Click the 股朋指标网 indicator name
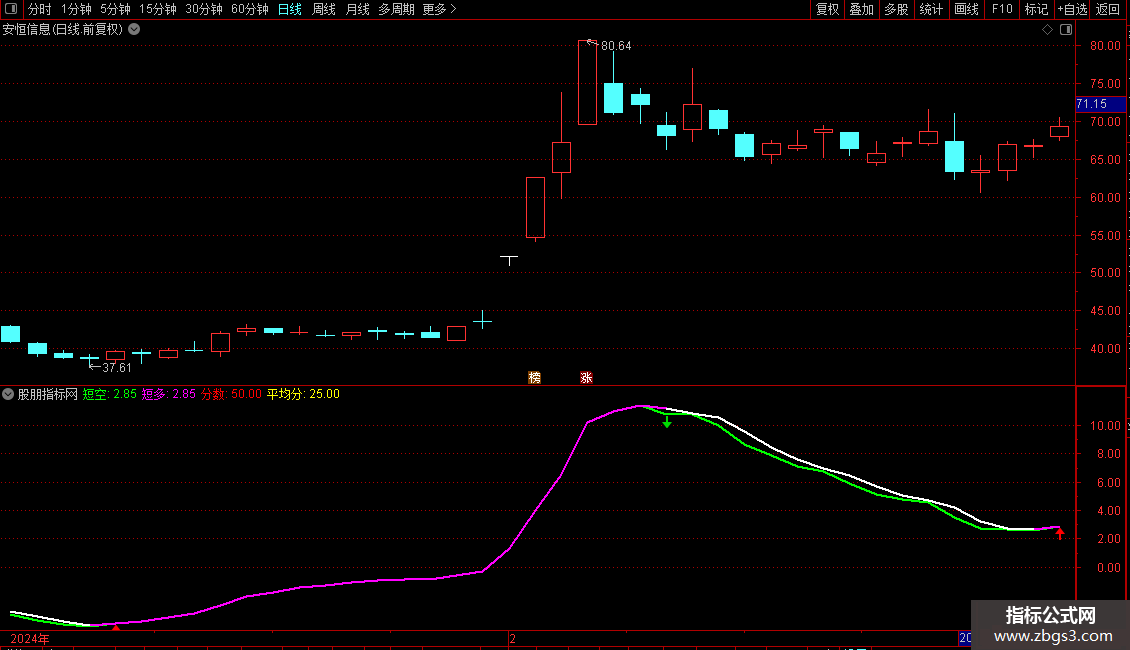Viewport: 1130px width, 650px height. 48,394
